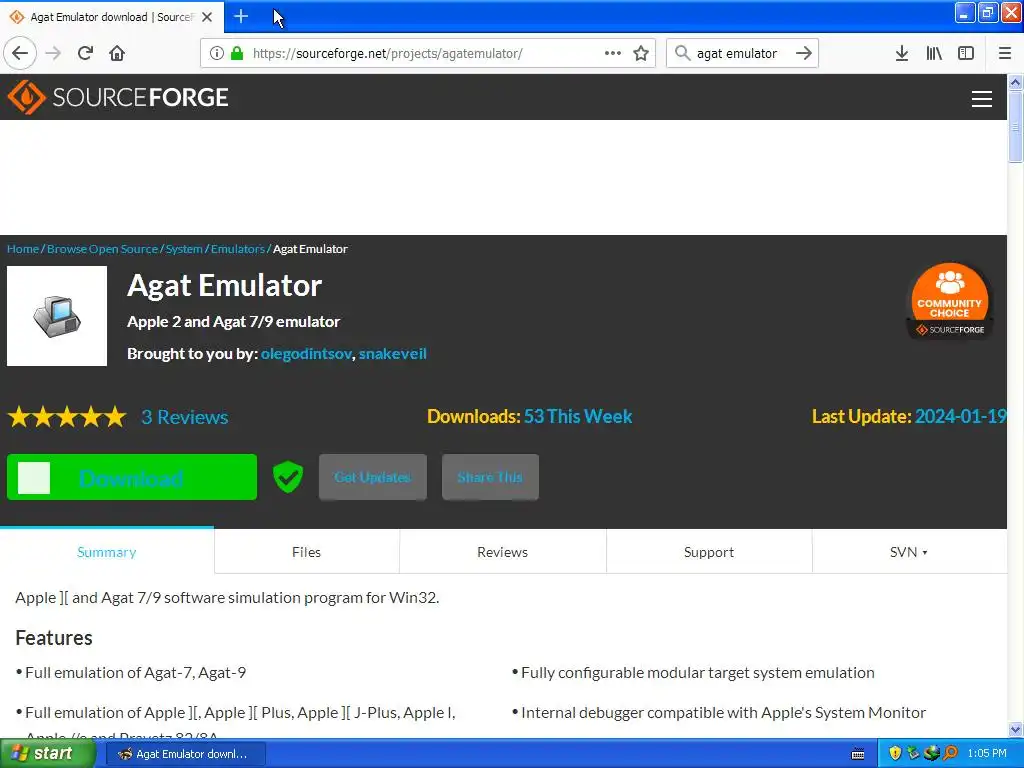Go back to the previous page
The image size is (1024, 768).
pyautogui.click(x=20, y=53)
